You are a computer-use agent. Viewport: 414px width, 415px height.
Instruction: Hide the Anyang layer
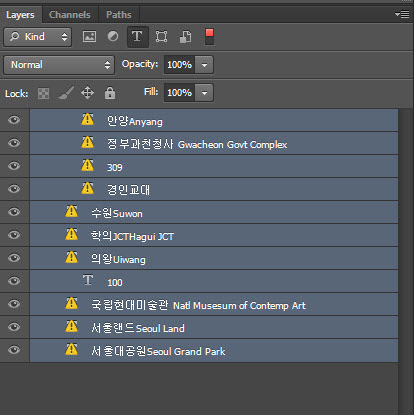tap(14, 120)
